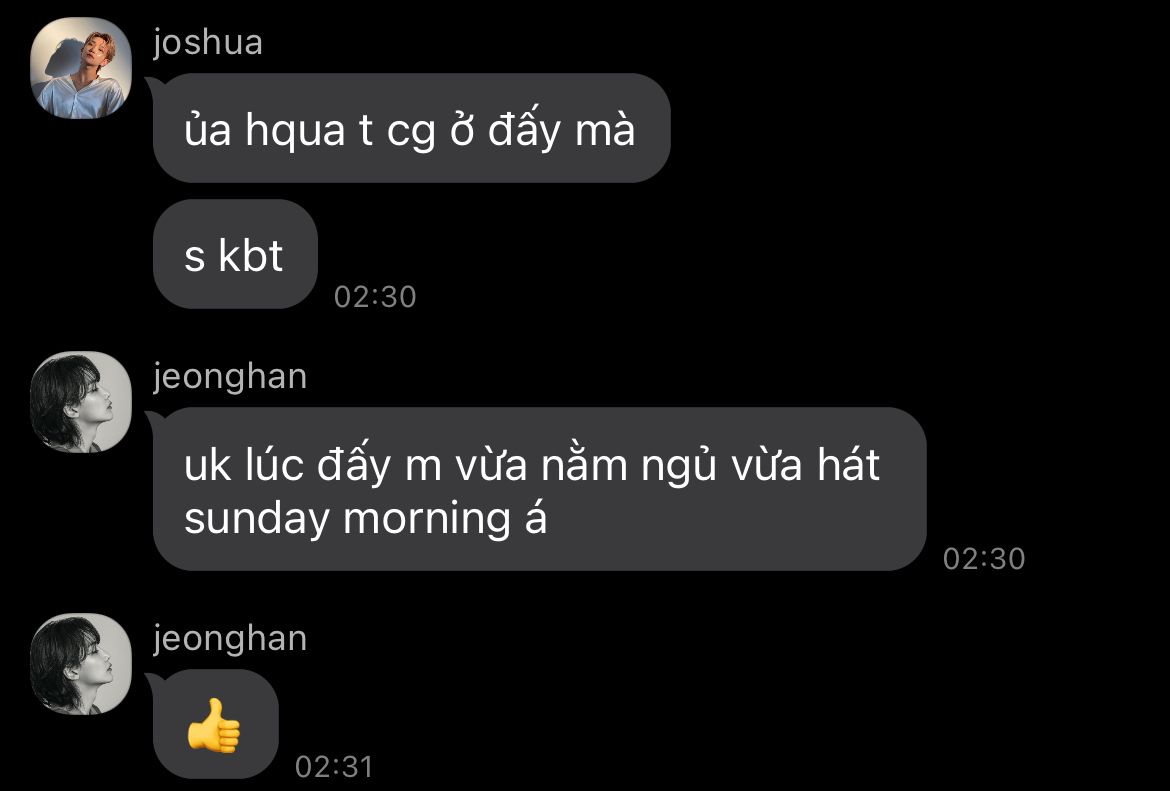Click the word 'hqua' in joshua's message
The height and width of the screenshot is (791, 1170).
(295, 131)
